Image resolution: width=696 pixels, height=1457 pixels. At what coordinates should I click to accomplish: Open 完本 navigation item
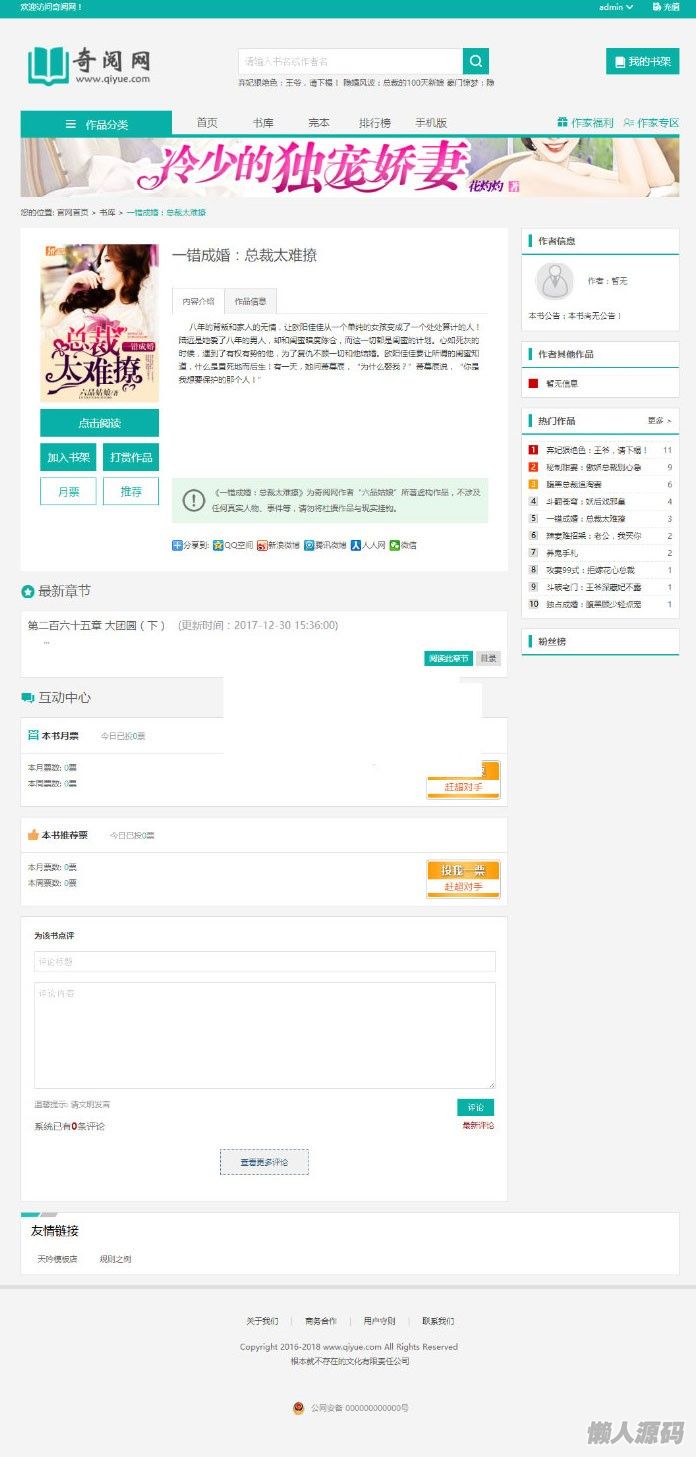[x=319, y=123]
